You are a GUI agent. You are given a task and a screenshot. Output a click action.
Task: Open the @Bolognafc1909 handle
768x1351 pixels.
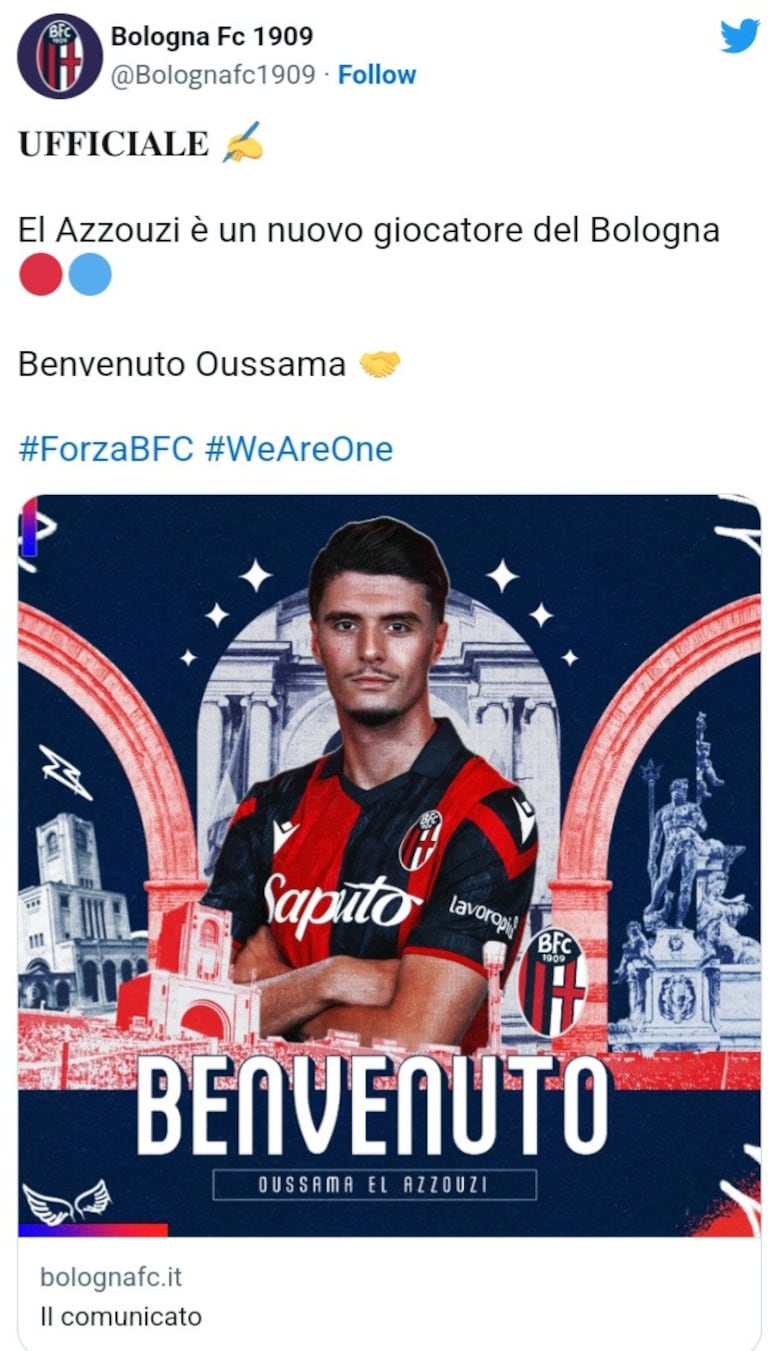pyautogui.click(x=213, y=75)
